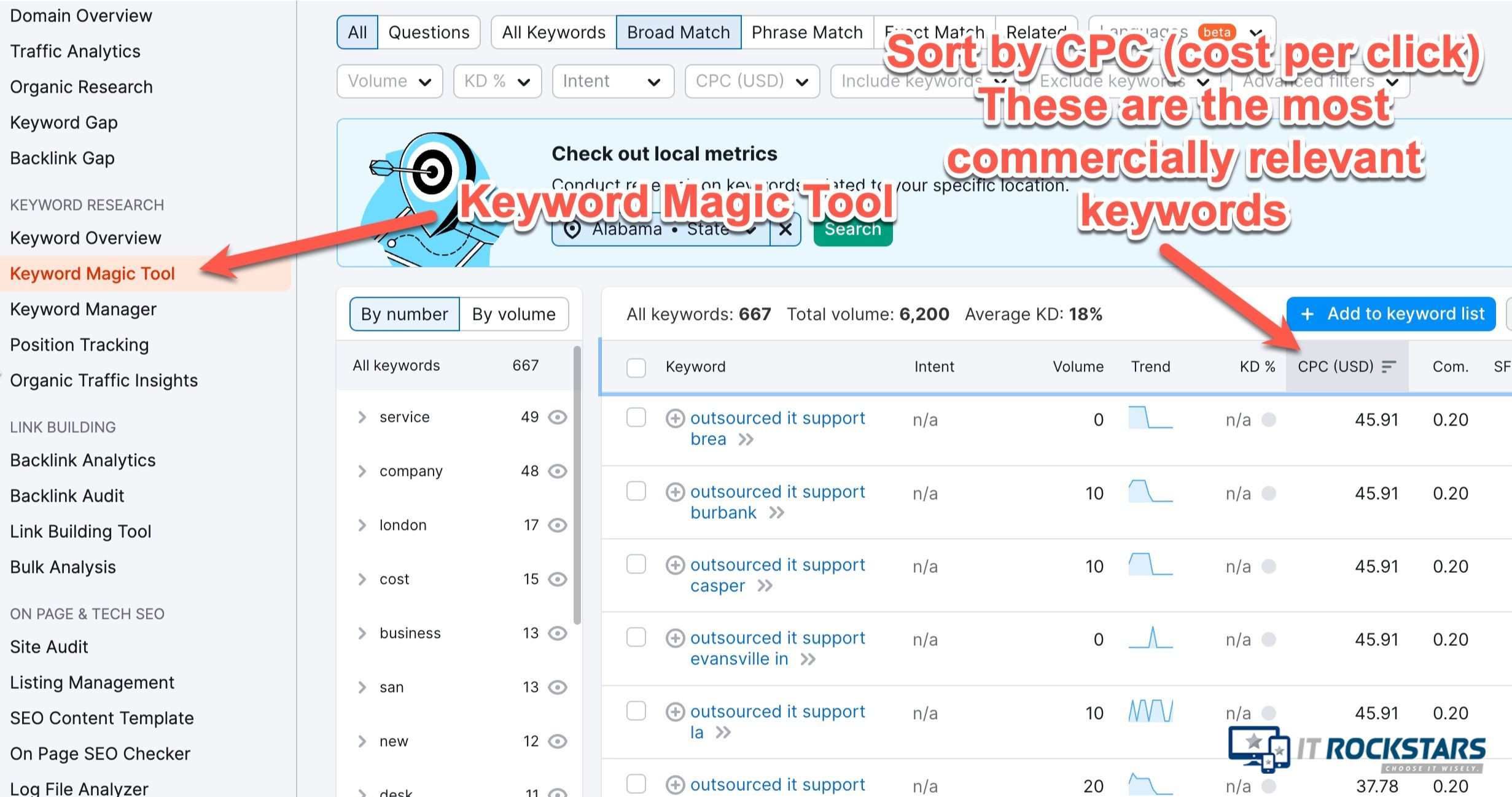Check the box for outsourced it support evansville in
This screenshot has height=797, width=1512.
click(x=636, y=637)
